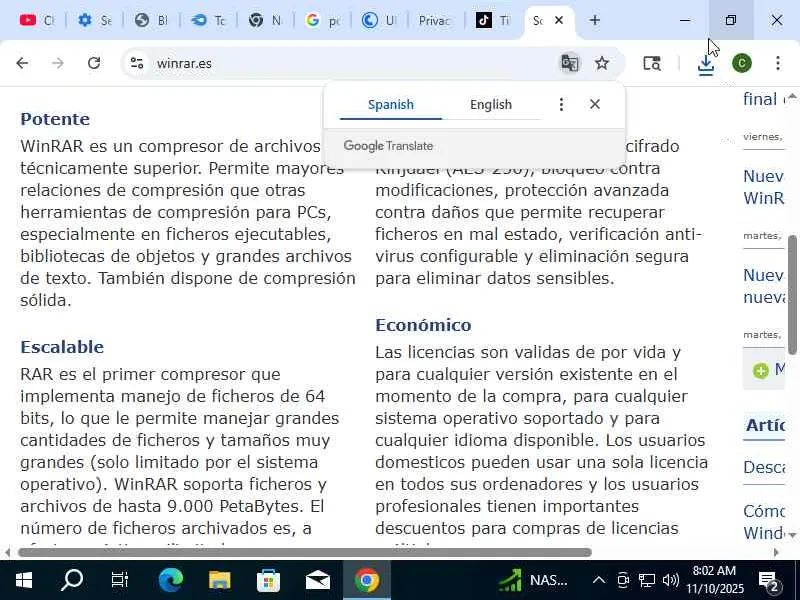Close the Google Translate popup
This screenshot has width=800, height=600.
tap(595, 104)
